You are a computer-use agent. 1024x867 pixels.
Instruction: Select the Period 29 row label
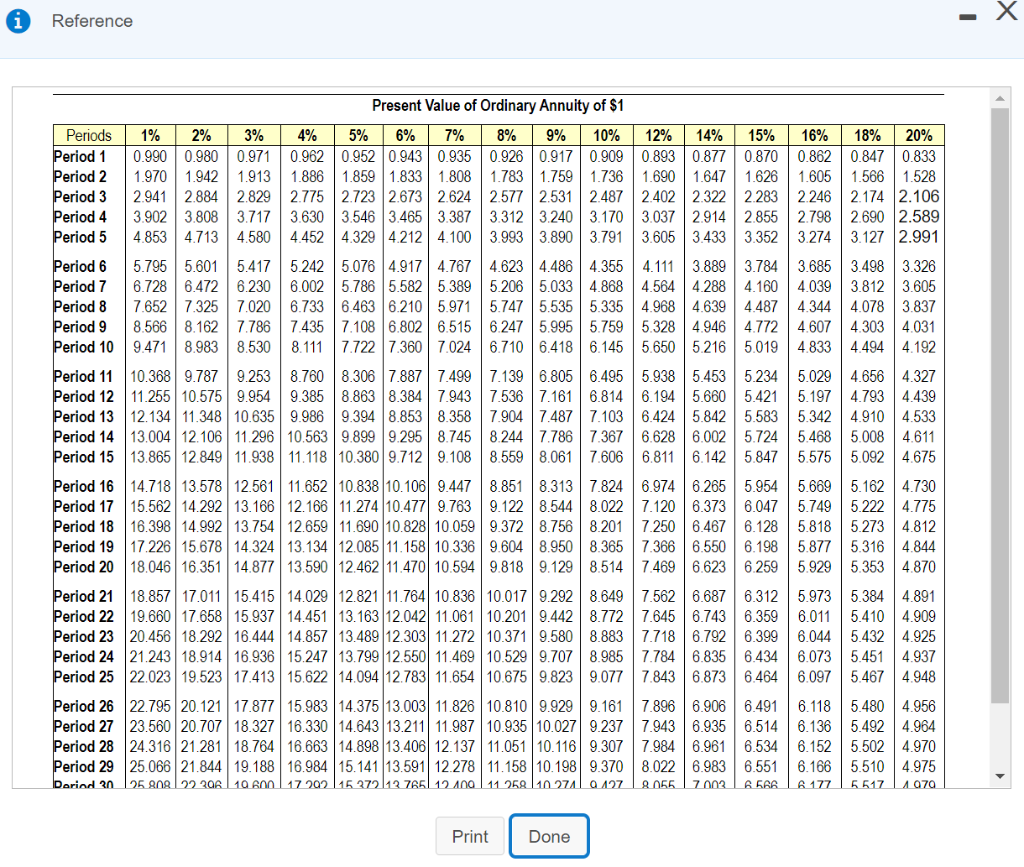click(x=84, y=766)
